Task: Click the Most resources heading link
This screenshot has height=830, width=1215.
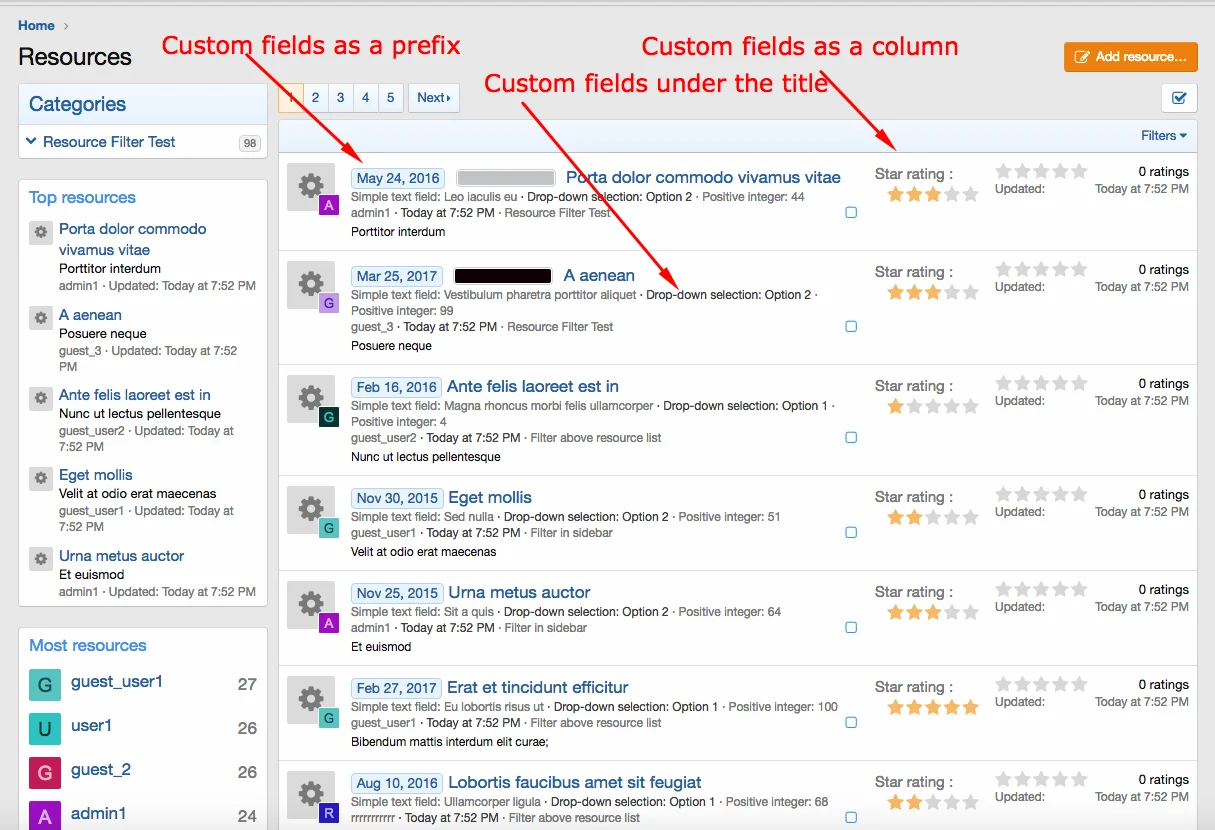Action: pos(88,645)
